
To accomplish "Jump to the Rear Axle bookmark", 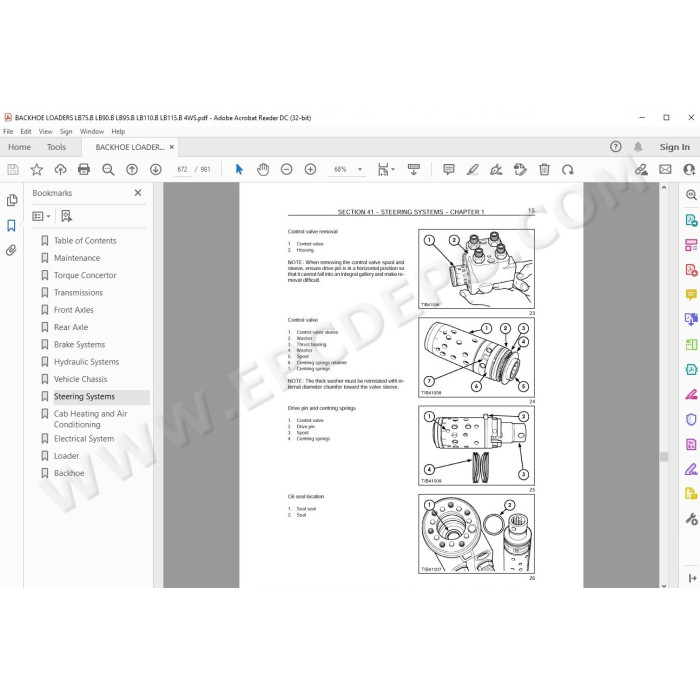I will pos(71,327).
